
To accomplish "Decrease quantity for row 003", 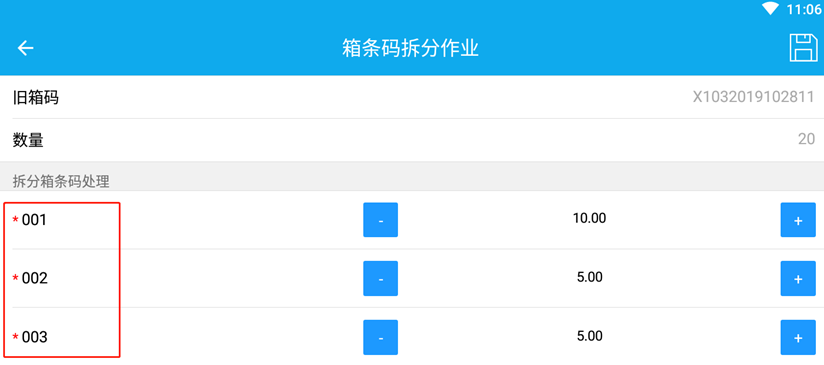I will pos(380,337).
